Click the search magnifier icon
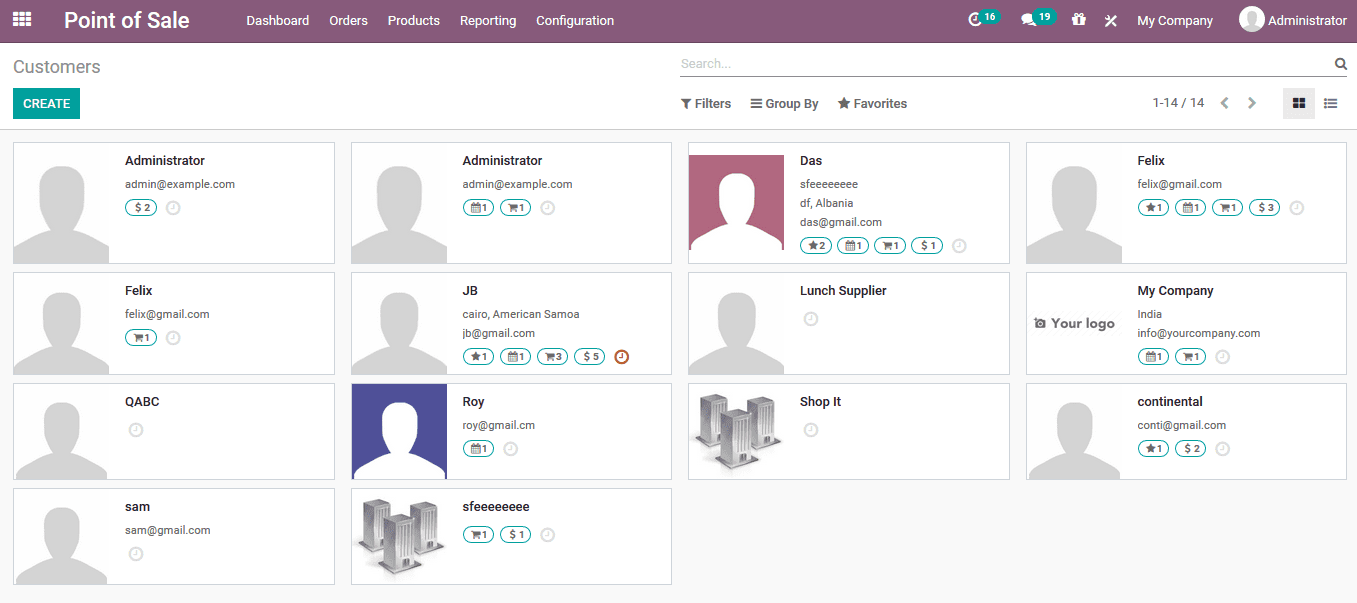 (1340, 63)
